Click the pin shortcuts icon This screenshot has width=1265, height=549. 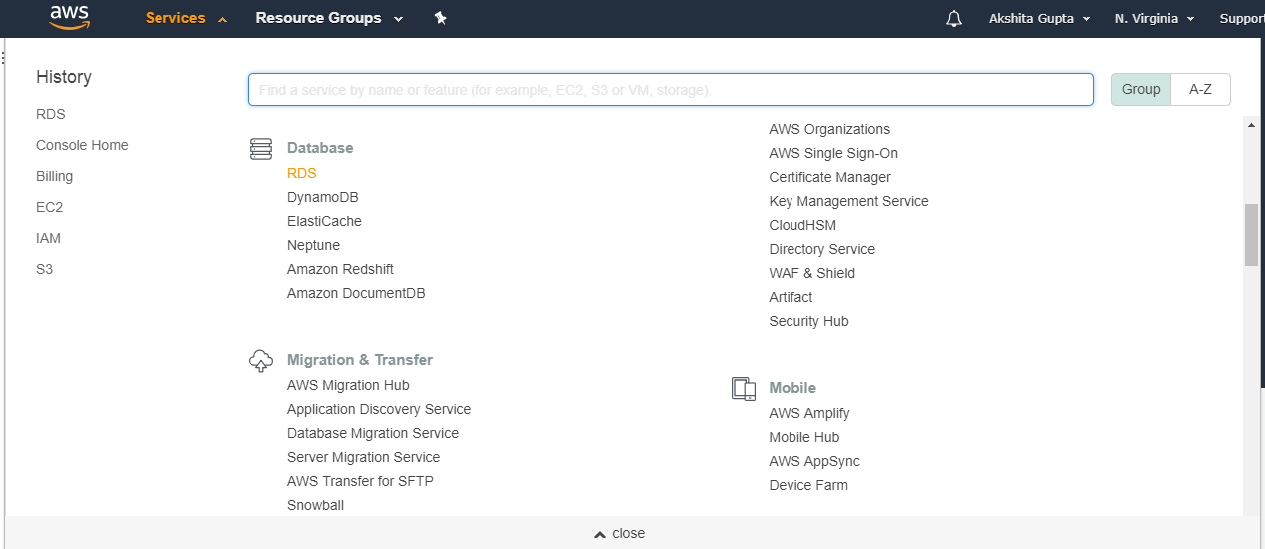441,18
